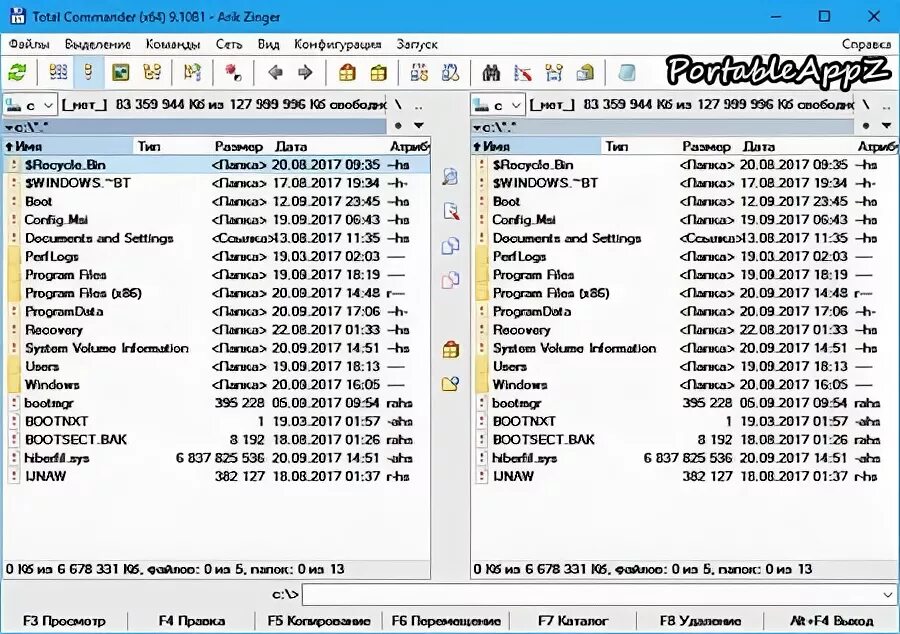This screenshot has height=634, width=900.
Task: Click F3 Просмотр button
Action: tap(64, 621)
